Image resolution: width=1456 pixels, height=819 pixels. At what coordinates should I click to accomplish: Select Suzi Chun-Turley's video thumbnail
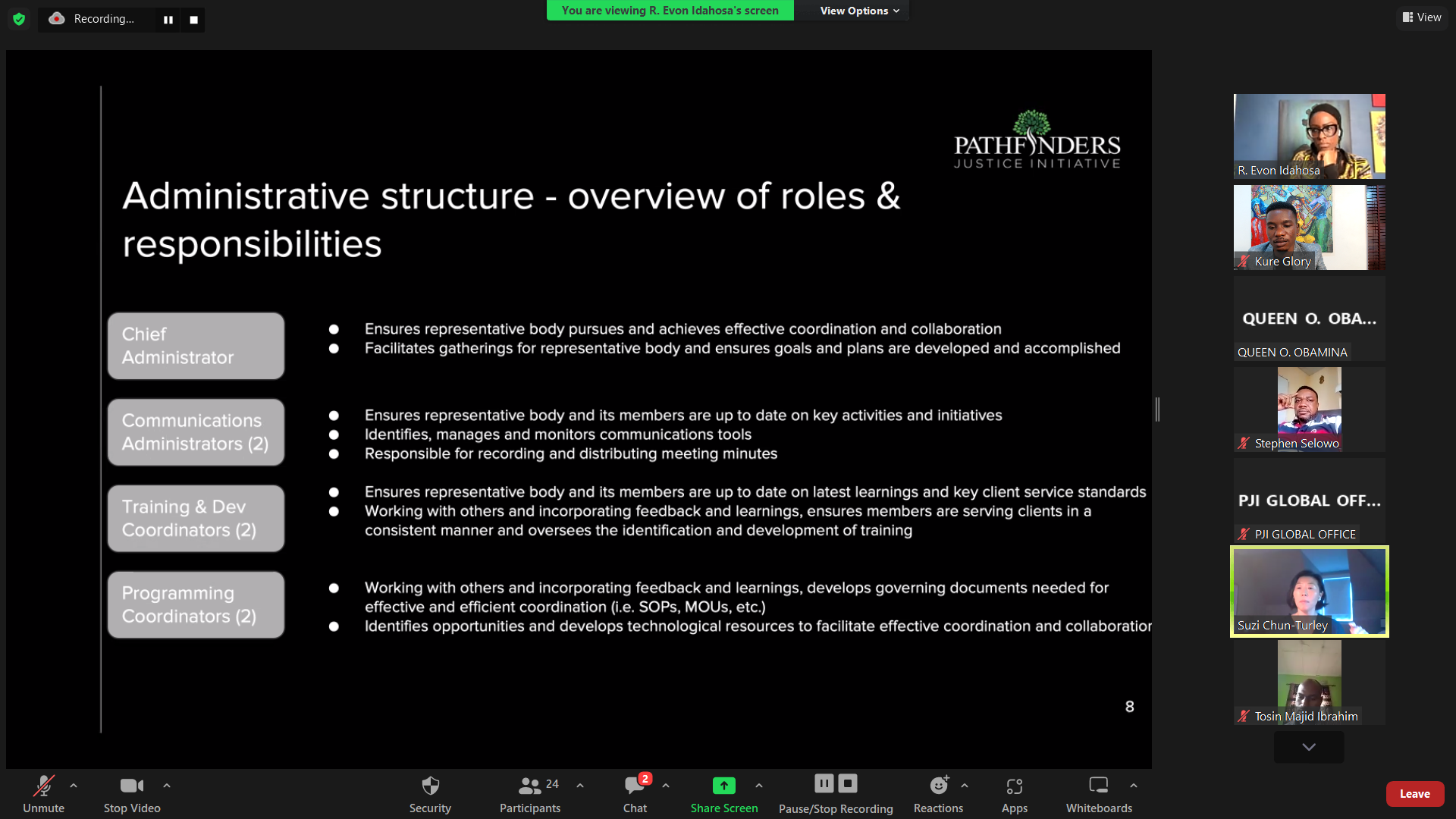(x=1309, y=591)
